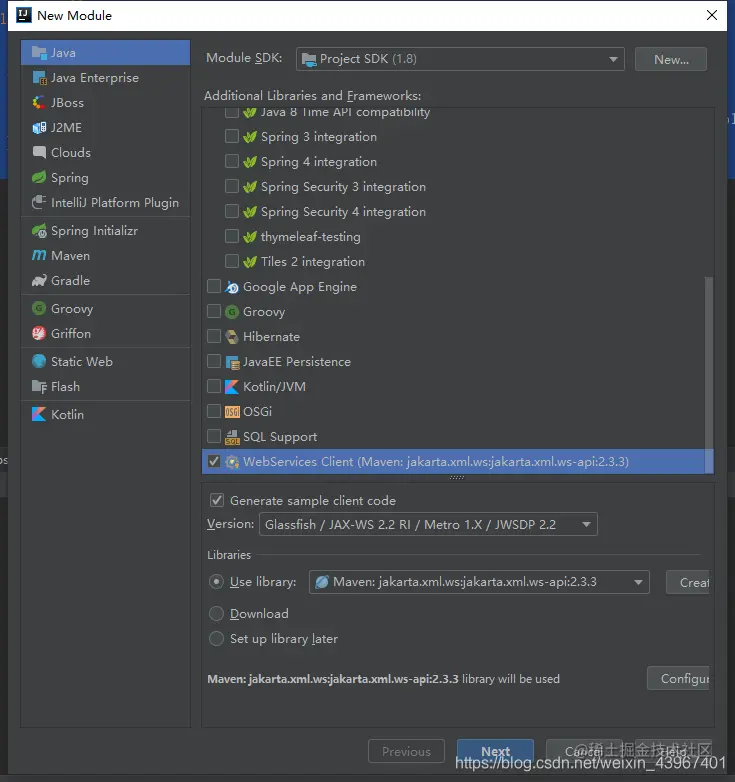Click the Kotlin/JVM framework icon
Screen dimensions: 735x782
click(232, 387)
